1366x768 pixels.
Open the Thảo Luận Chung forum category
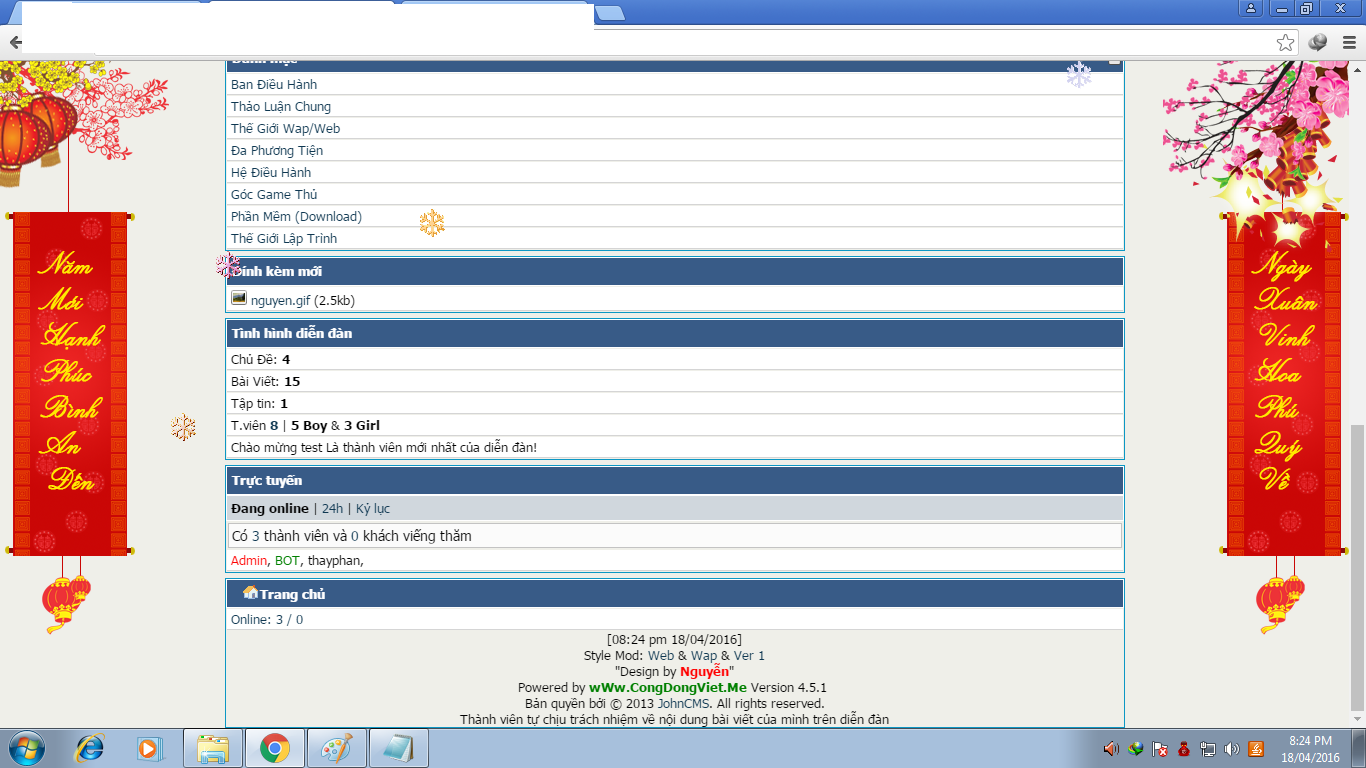(x=281, y=107)
